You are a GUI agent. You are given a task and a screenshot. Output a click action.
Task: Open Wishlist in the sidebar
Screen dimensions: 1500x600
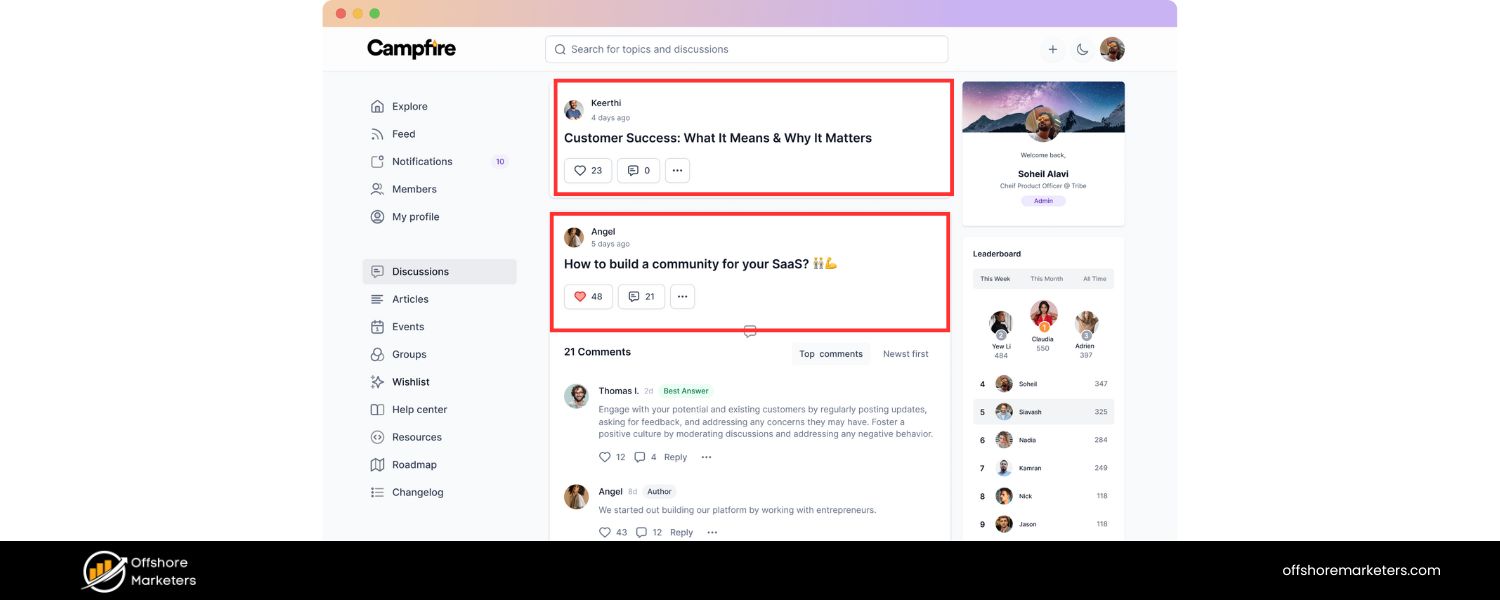410,381
